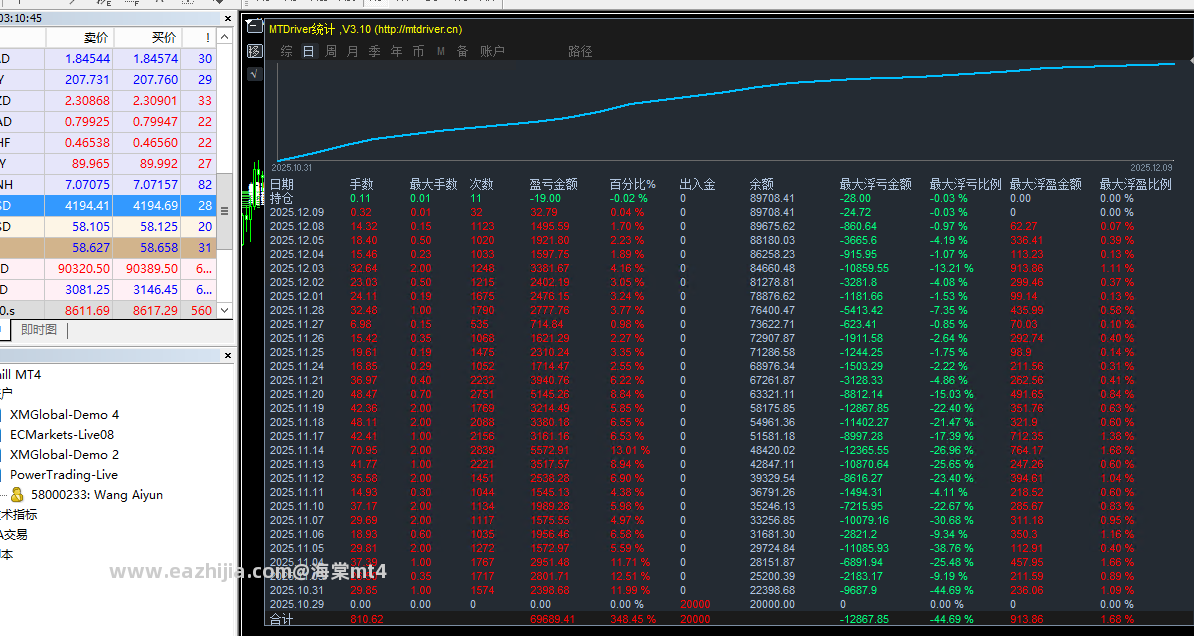Screen dimensions: 1194x636
Task: Select the 2025.10.29 date row
Action: pyautogui.click(x=297, y=604)
